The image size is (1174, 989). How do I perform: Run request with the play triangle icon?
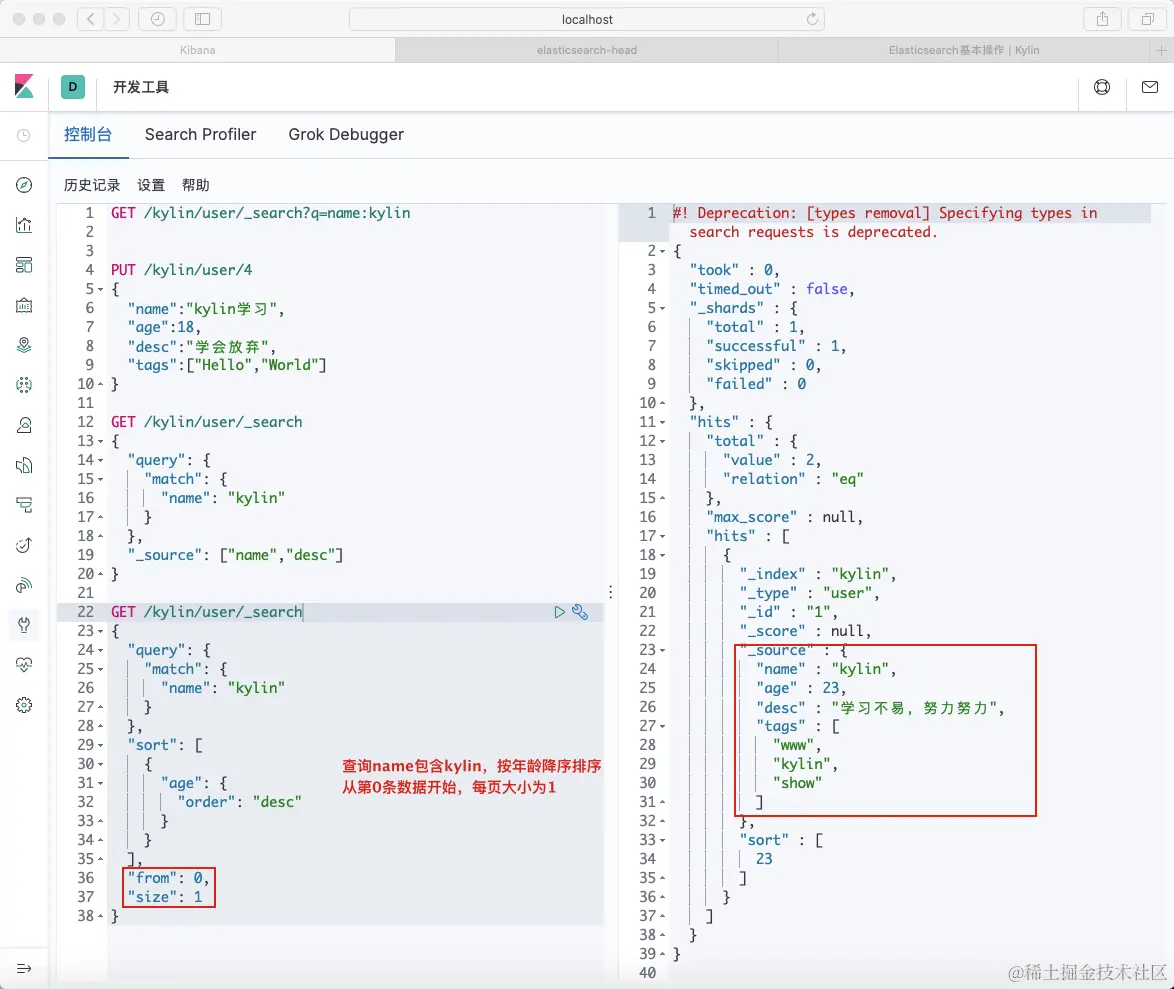[559, 612]
